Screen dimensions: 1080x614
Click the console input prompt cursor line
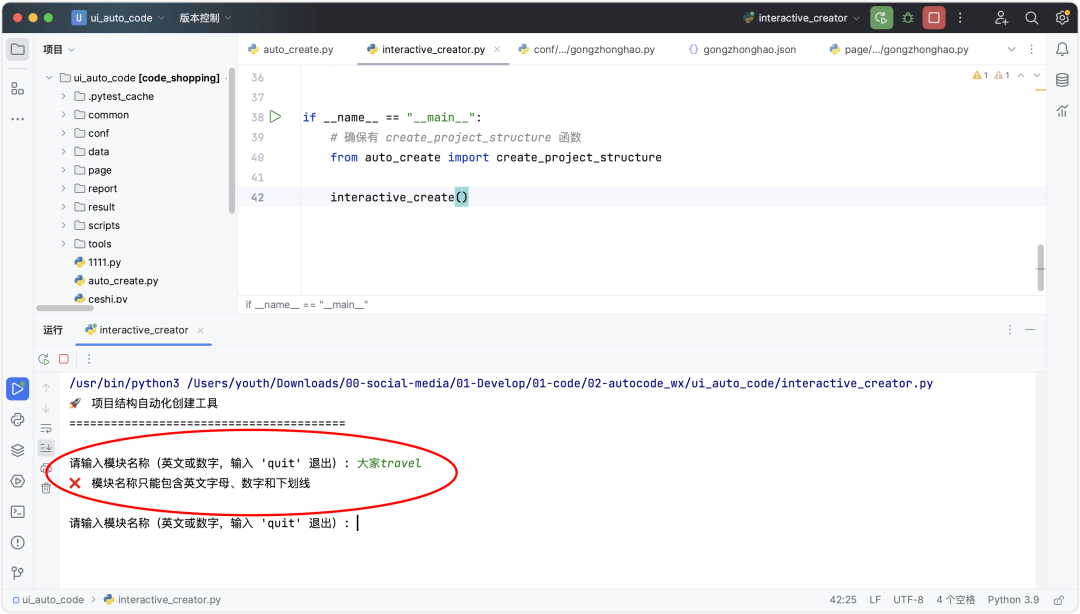214,523
